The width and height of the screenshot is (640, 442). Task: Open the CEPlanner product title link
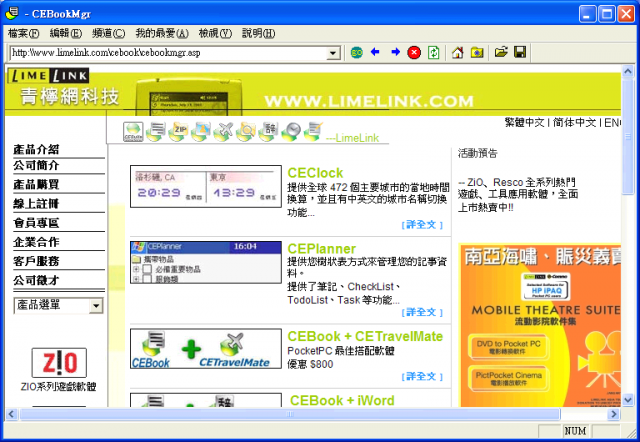[322, 249]
